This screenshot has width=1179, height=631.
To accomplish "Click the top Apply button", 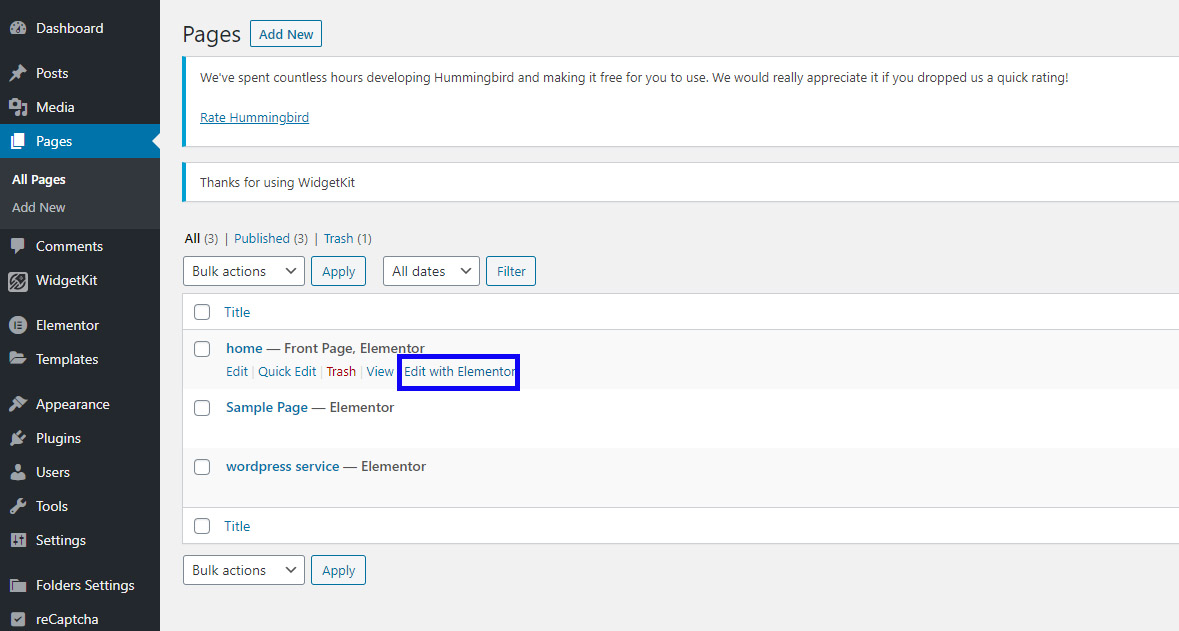I will (x=338, y=272).
